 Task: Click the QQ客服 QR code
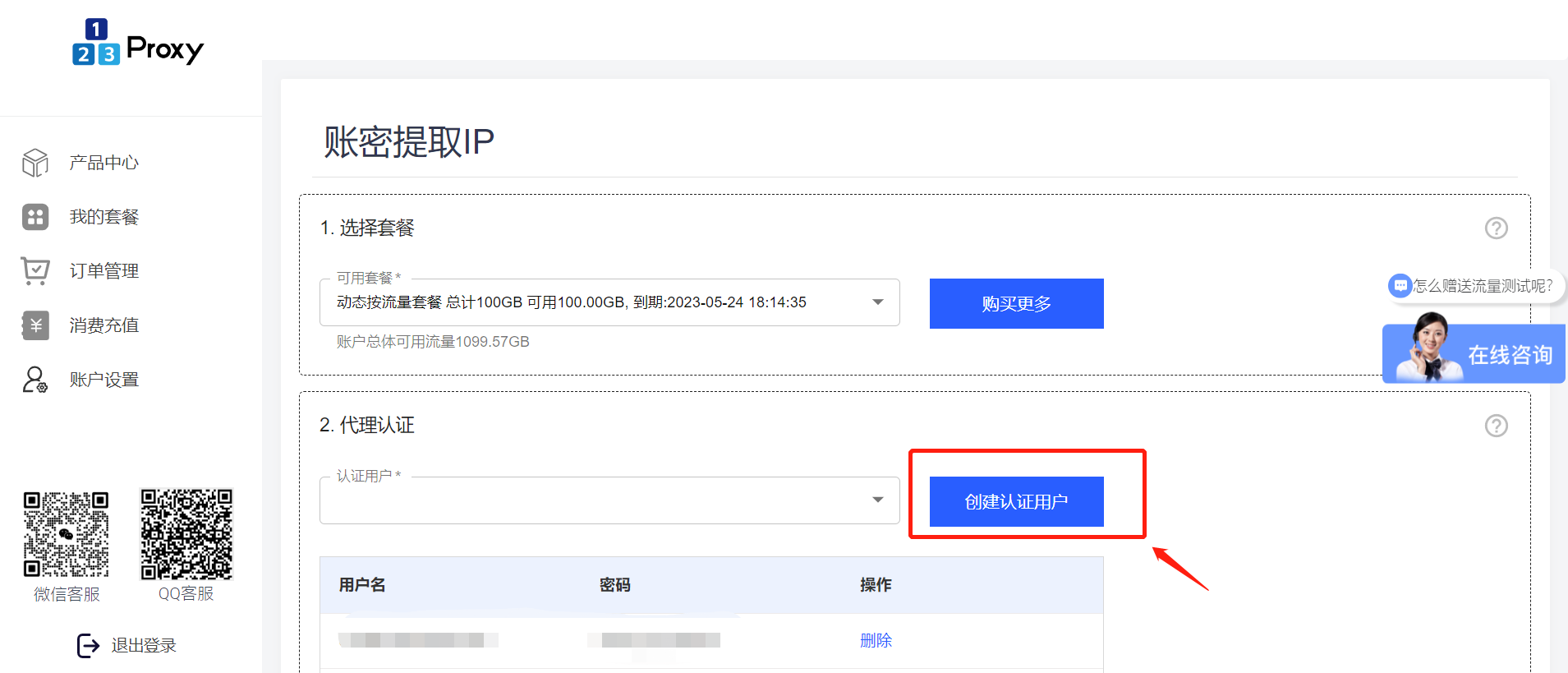[x=186, y=534]
